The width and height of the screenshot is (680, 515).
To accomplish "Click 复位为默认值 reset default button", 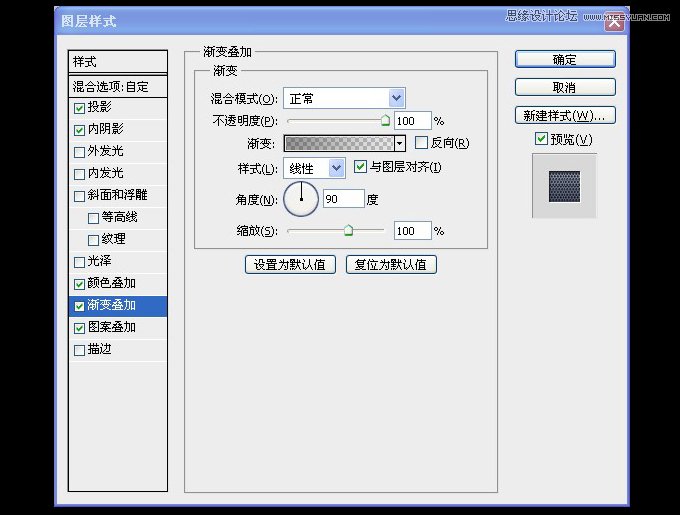I will click(391, 264).
